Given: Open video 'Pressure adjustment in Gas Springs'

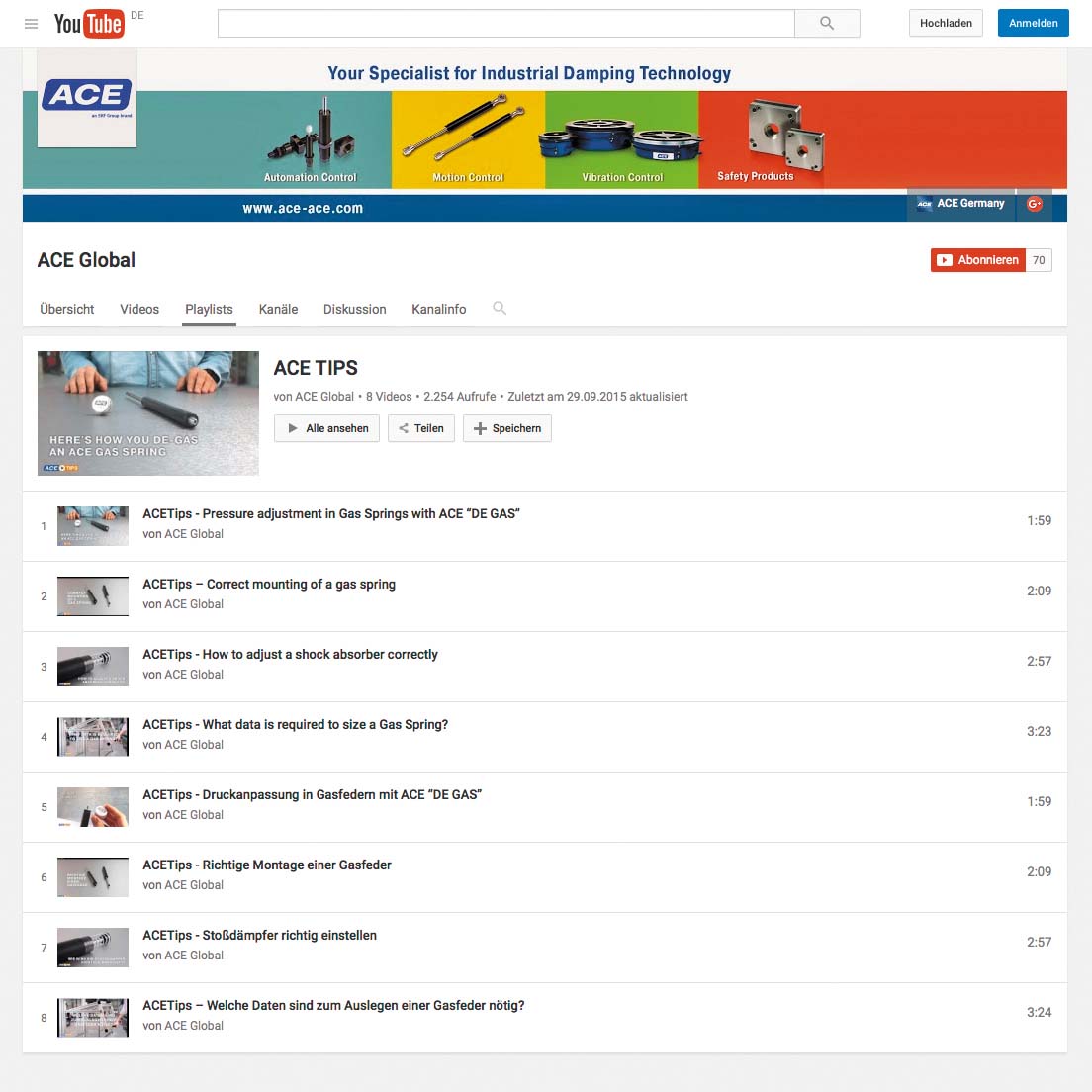Looking at the screenshot, I should tap(331, 514).
